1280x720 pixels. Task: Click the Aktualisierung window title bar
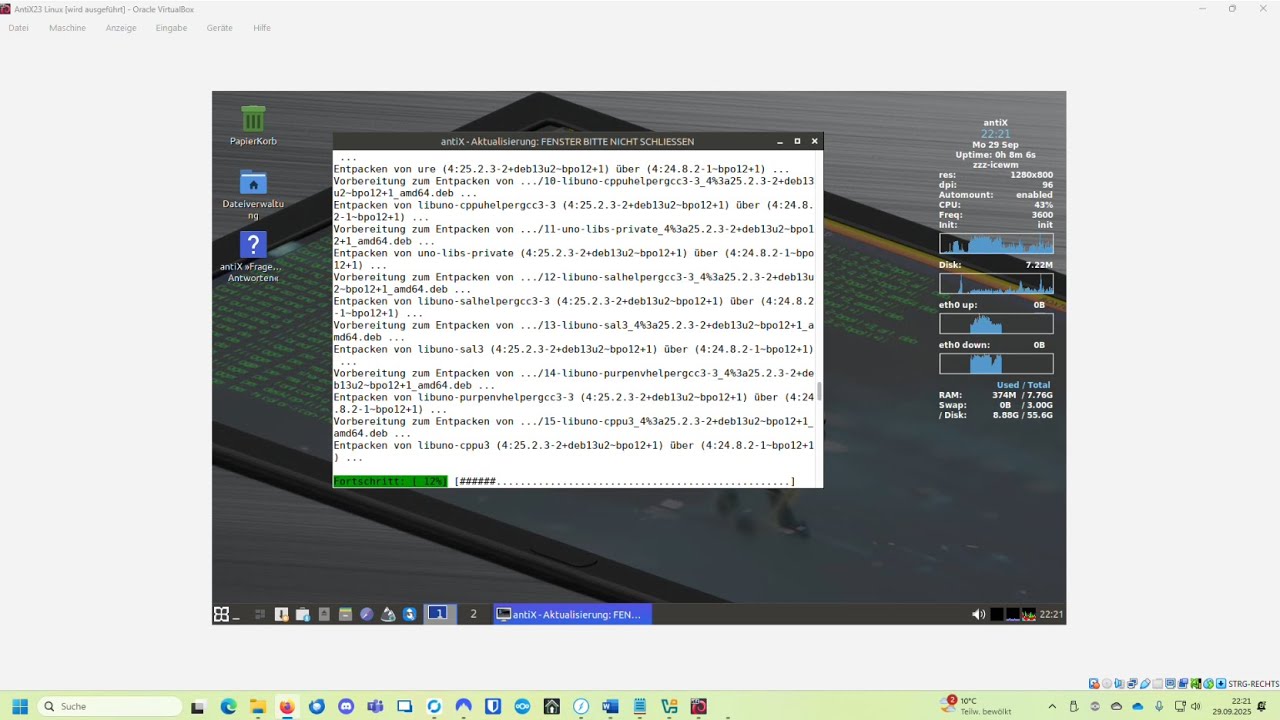pos(567,141)
